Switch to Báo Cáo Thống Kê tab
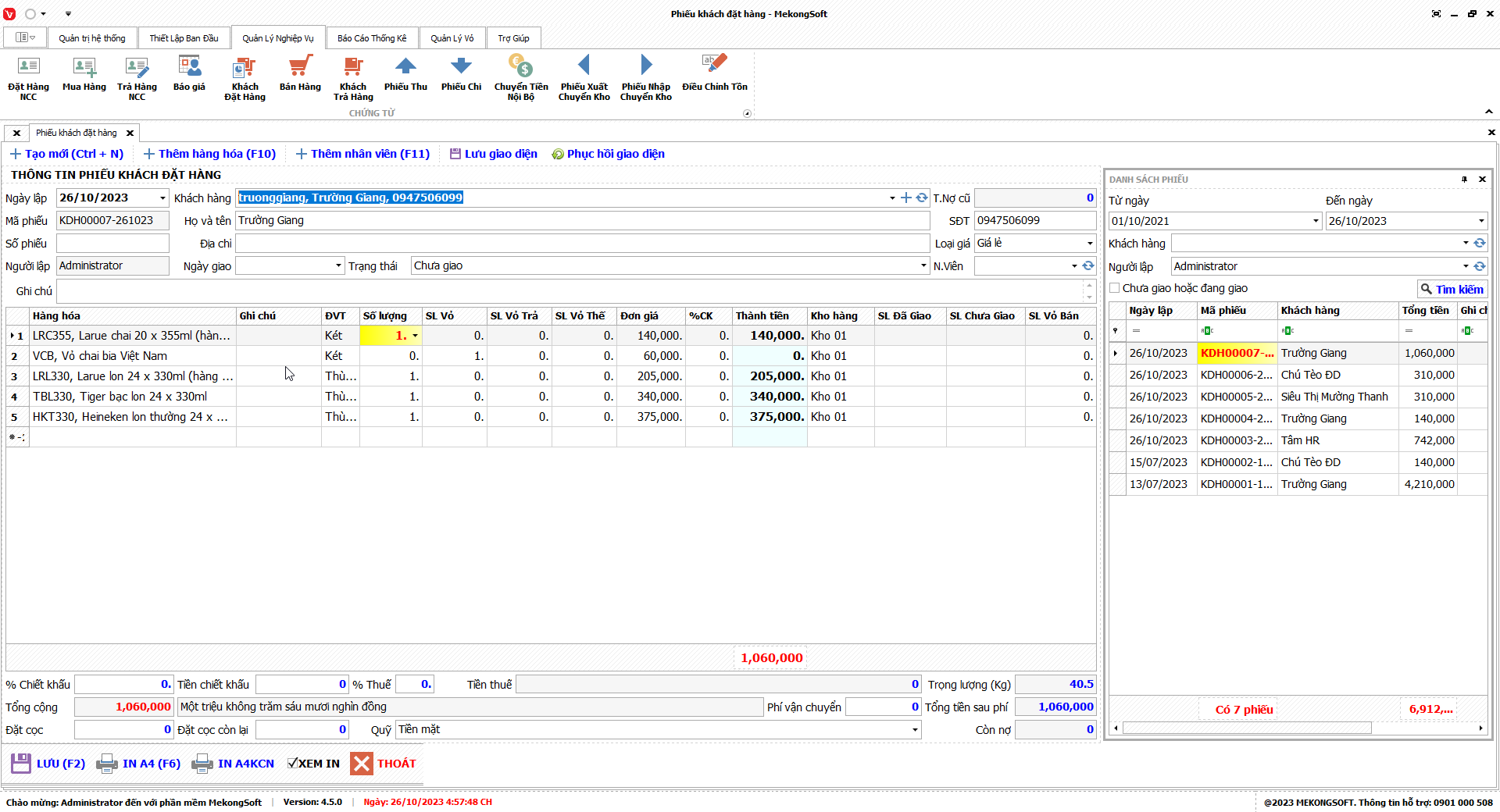The image size is (1500, 812). tap(372, 38)
